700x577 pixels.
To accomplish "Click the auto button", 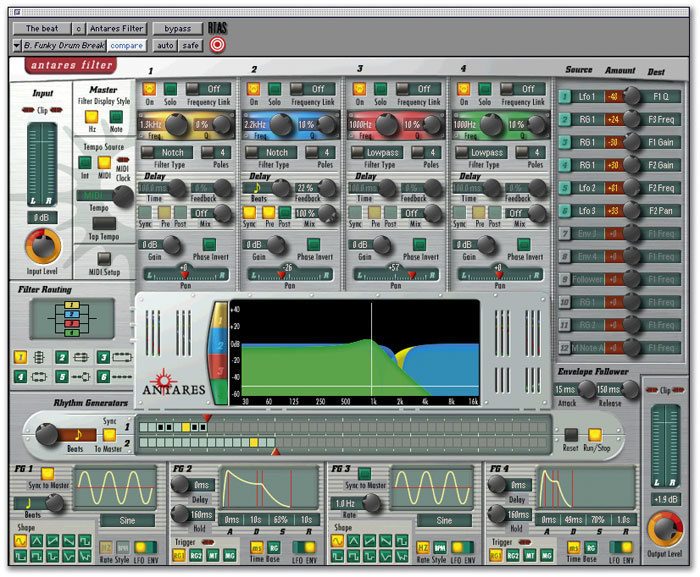I will pos(165,45).
